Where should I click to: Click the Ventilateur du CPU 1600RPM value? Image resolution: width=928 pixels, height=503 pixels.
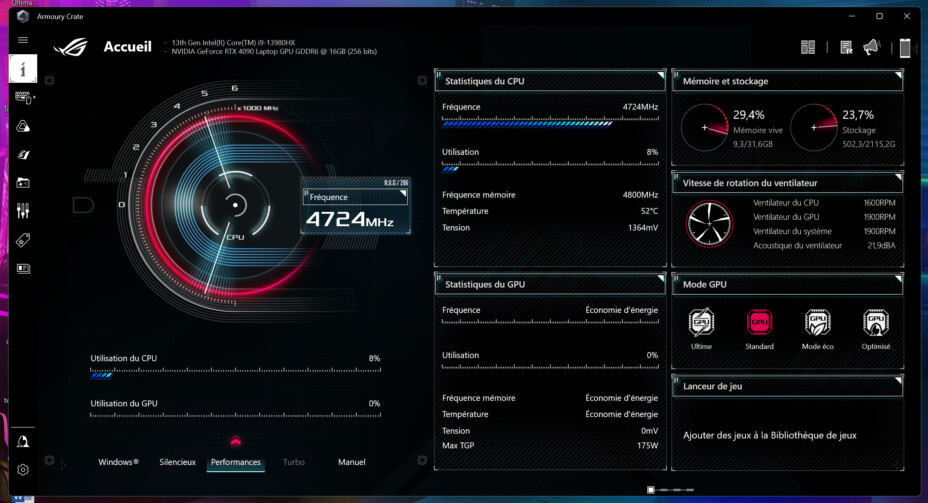879,203
